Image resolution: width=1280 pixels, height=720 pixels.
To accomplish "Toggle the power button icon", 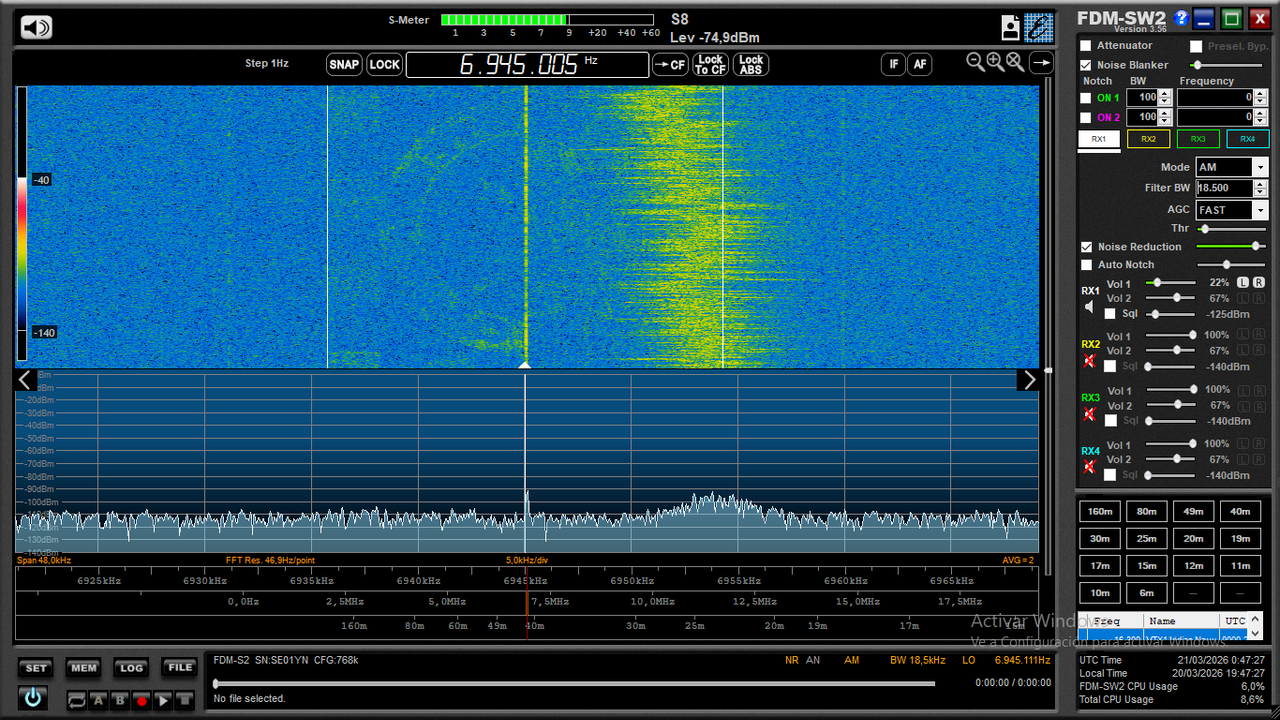I will [x=33, y=698].
